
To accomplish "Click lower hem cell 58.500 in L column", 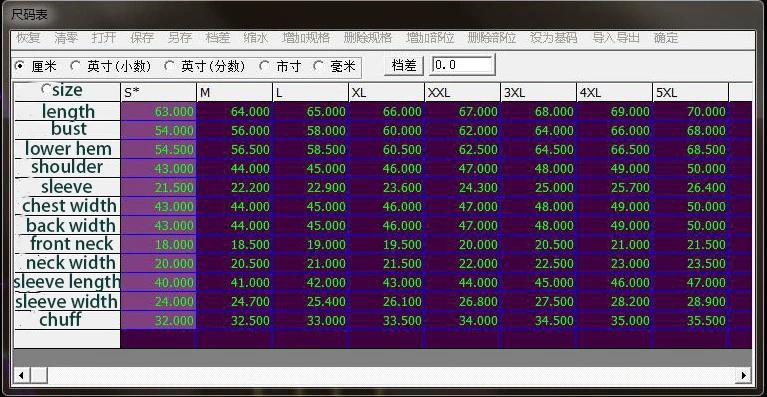I will (x=311, y=149).
